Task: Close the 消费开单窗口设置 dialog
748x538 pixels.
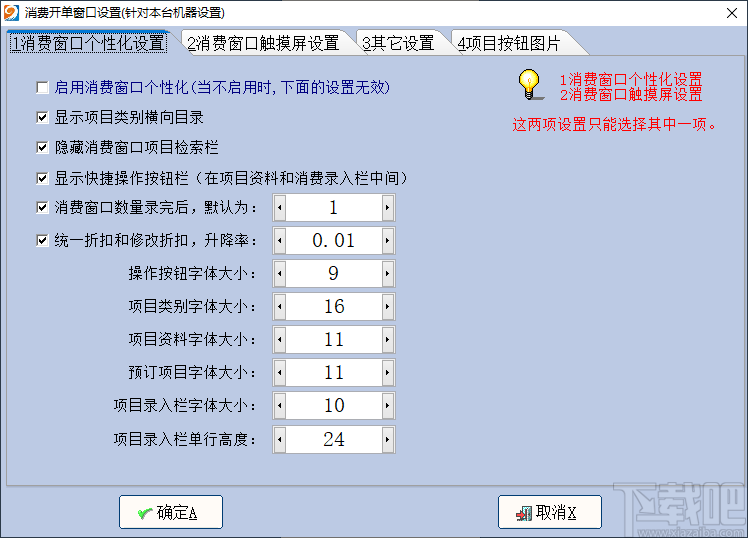Action: pos(732,13)
